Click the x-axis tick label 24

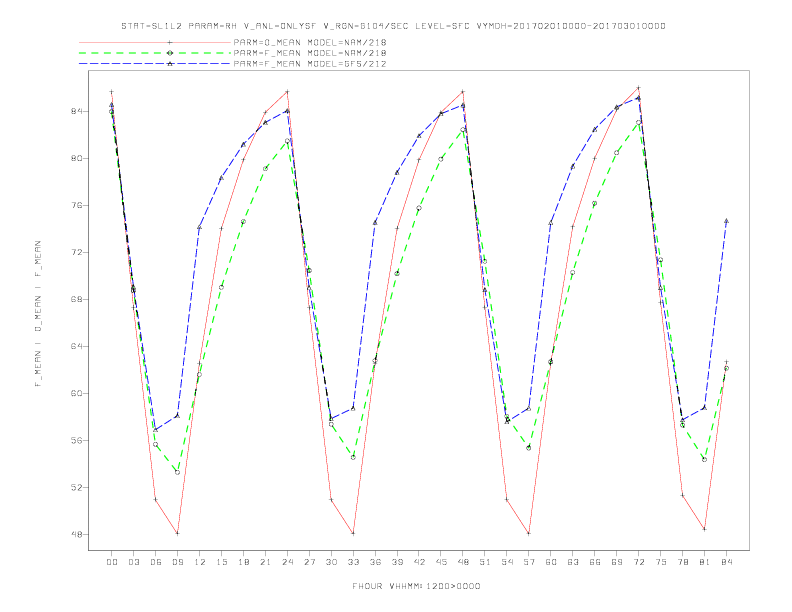287,562
